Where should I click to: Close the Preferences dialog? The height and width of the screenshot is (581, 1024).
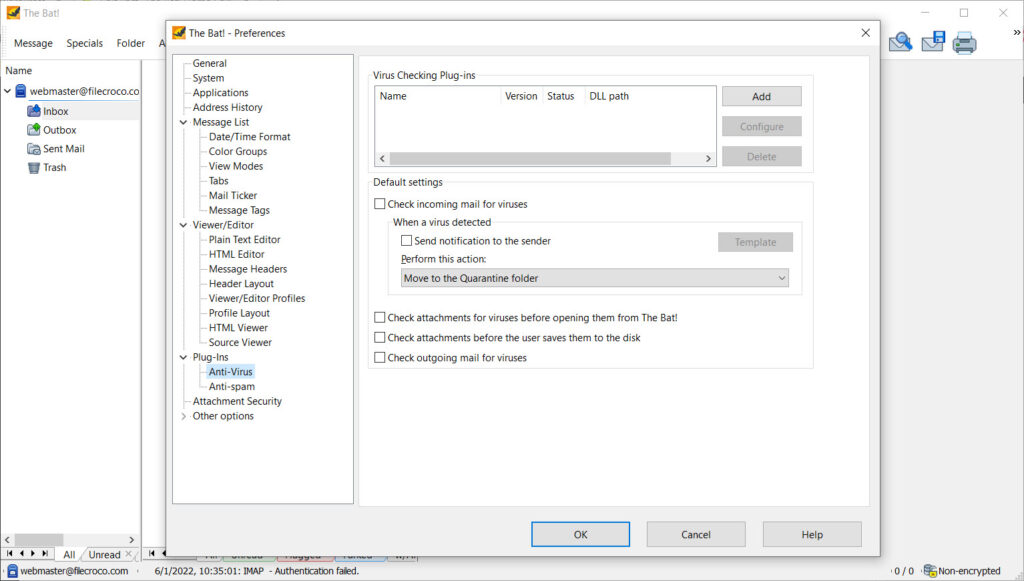coord(865,33)
